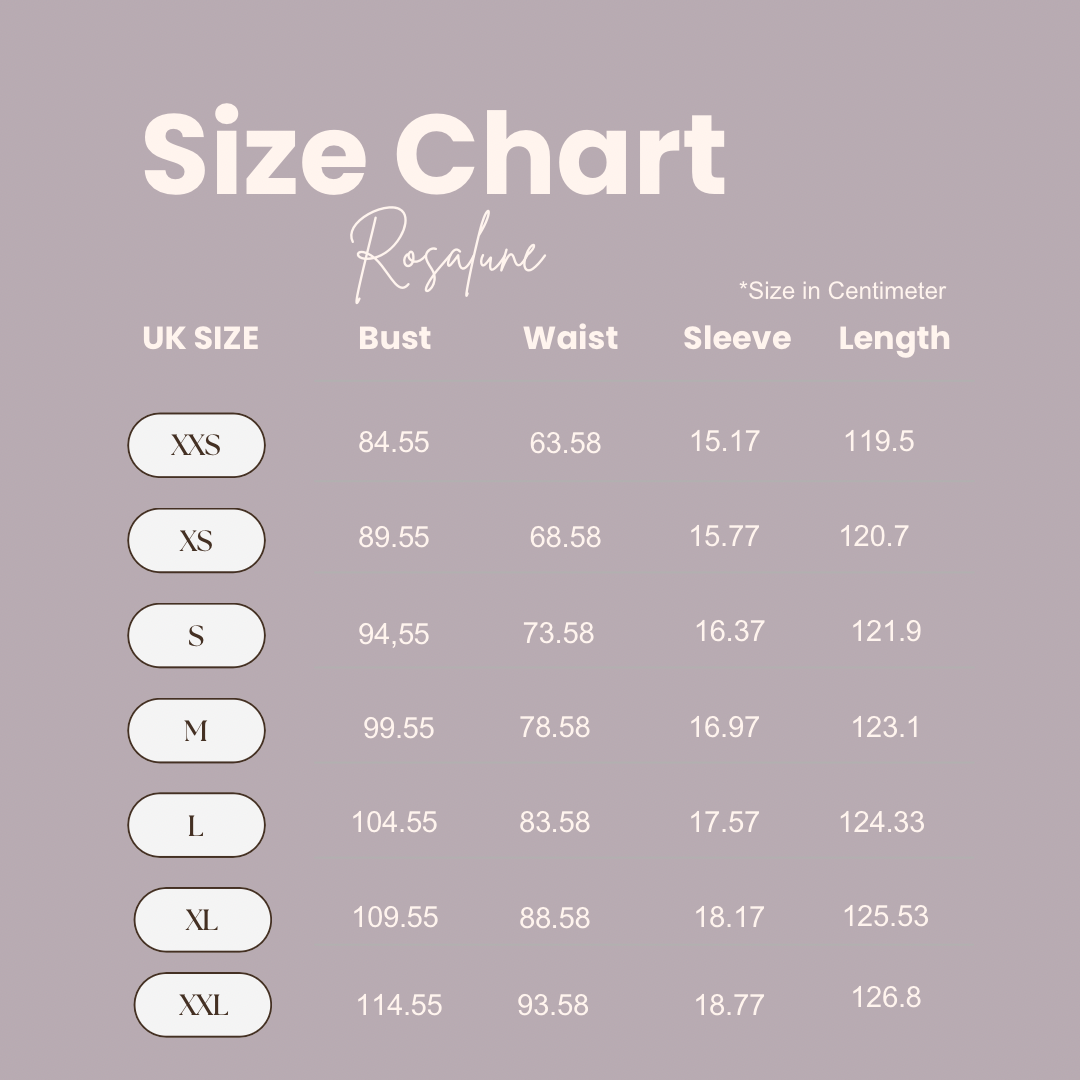Image resolution: width=1080 pixels, height=1080 pixels.
Task: Select the Length column header
Action: tap(894, 339)
